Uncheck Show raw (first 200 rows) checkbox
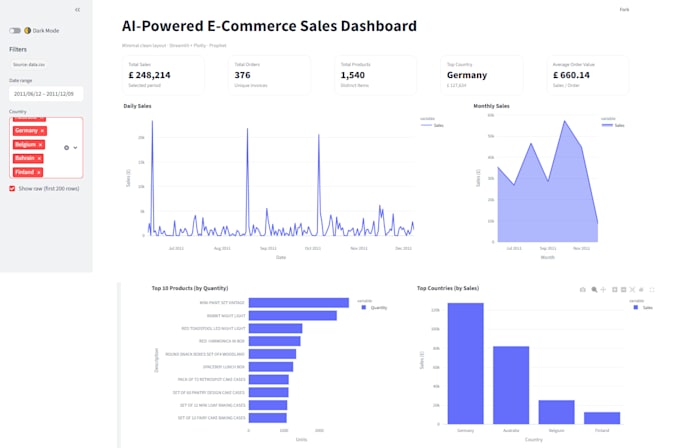The height and width of the screenshot is (448, 680). point(12,189)
